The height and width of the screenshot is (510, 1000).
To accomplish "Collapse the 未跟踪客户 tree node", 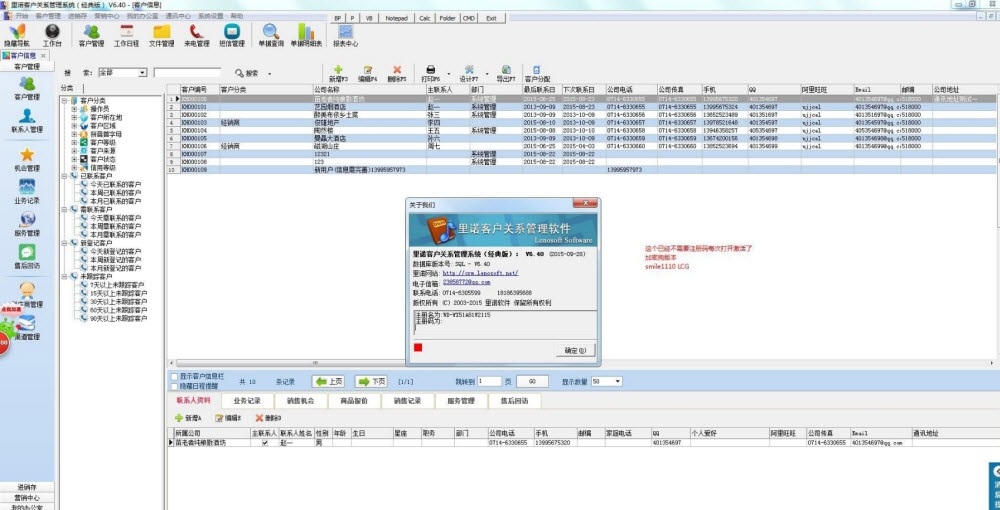I will (64, 277).
